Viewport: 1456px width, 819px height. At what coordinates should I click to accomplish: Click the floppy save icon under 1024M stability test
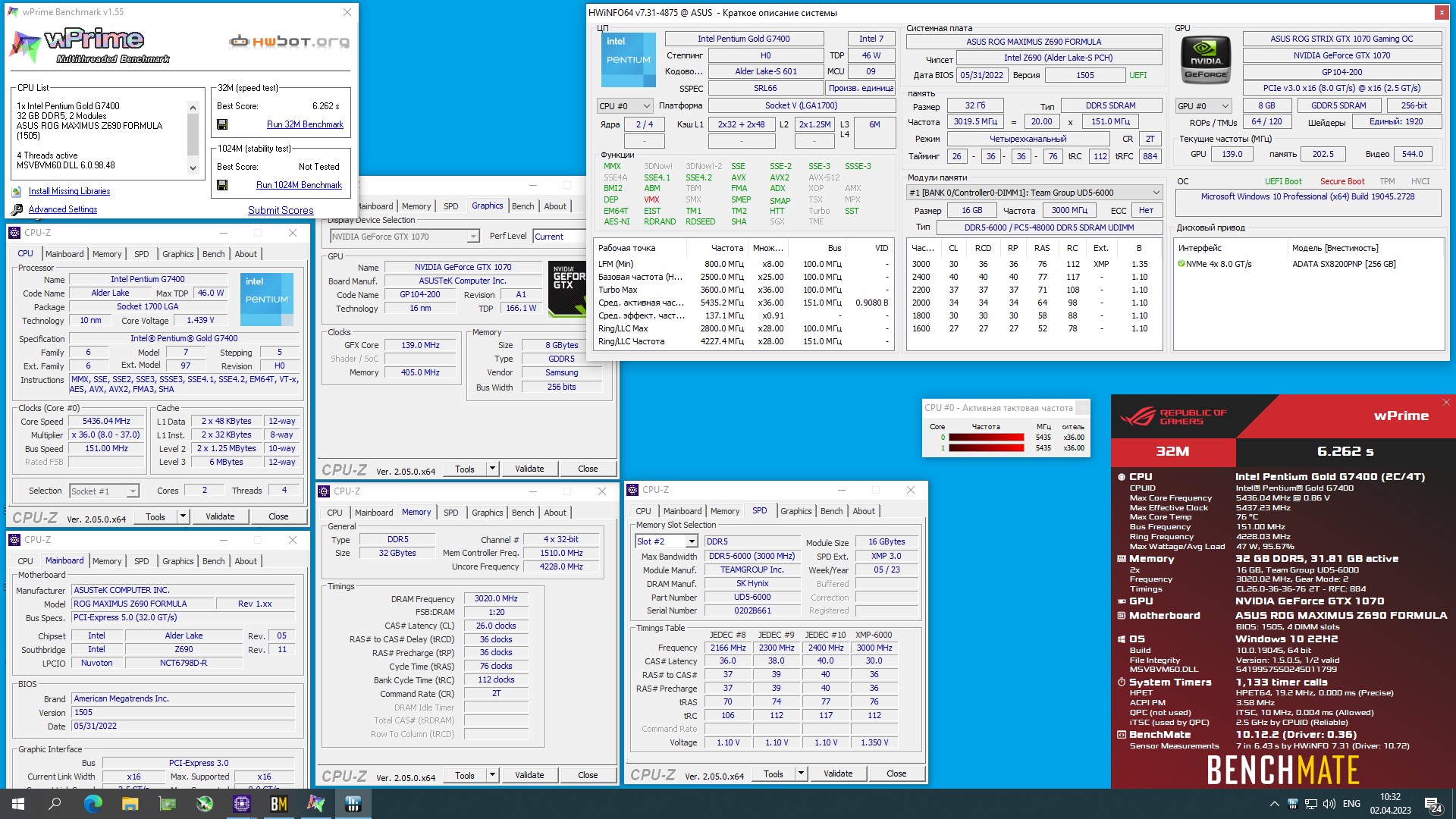point(222,185)
